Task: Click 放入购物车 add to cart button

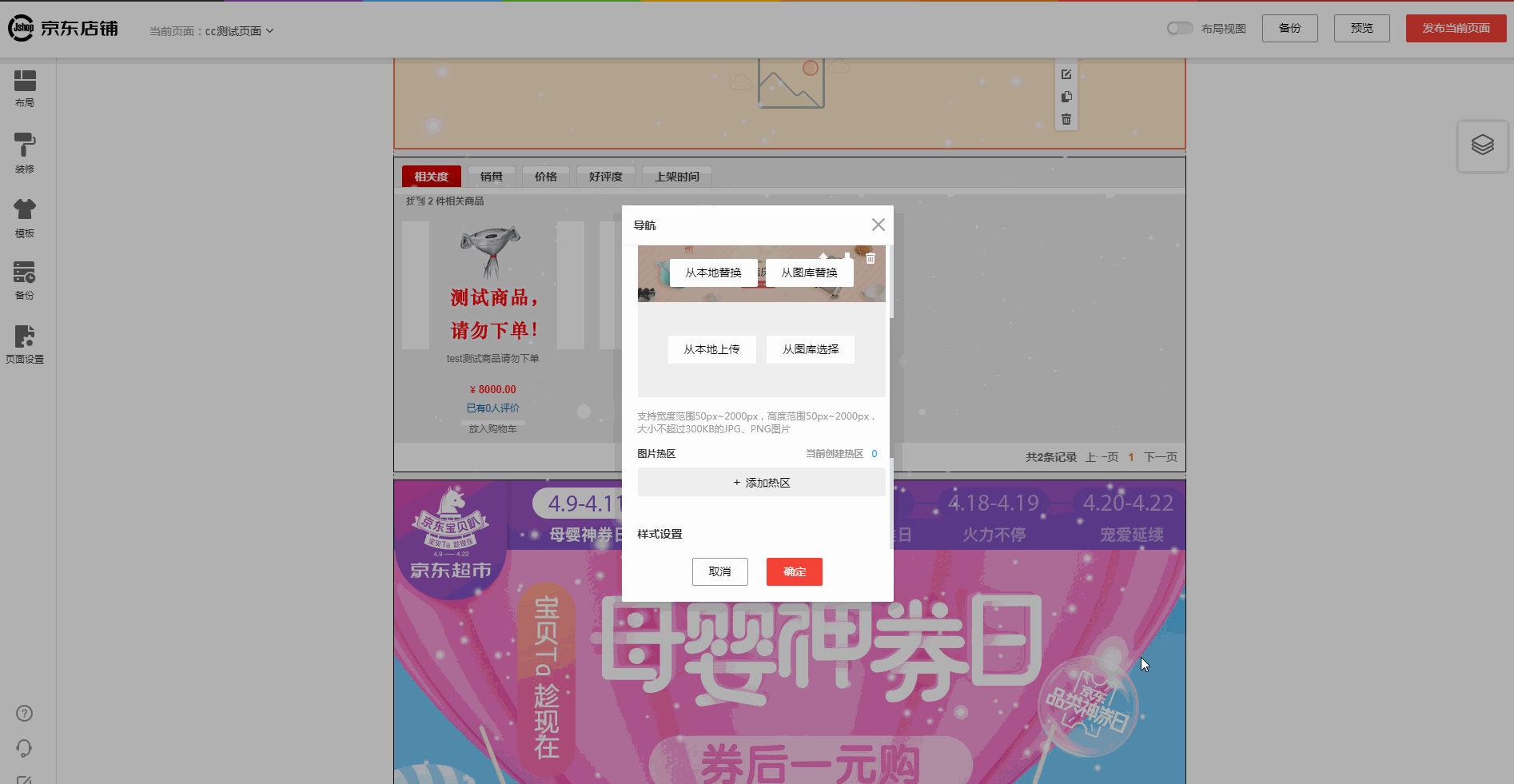Action: click(x=493, y=429)
